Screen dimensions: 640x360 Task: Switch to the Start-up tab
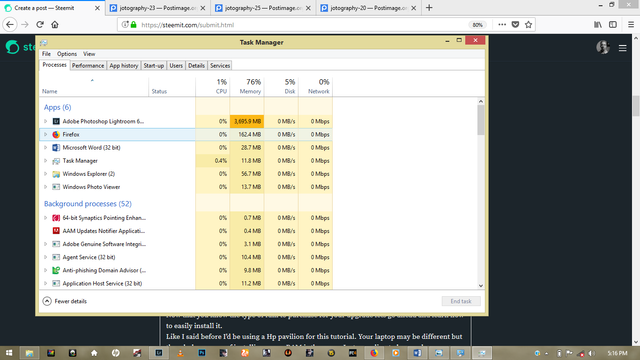click(x=153, y=66)
